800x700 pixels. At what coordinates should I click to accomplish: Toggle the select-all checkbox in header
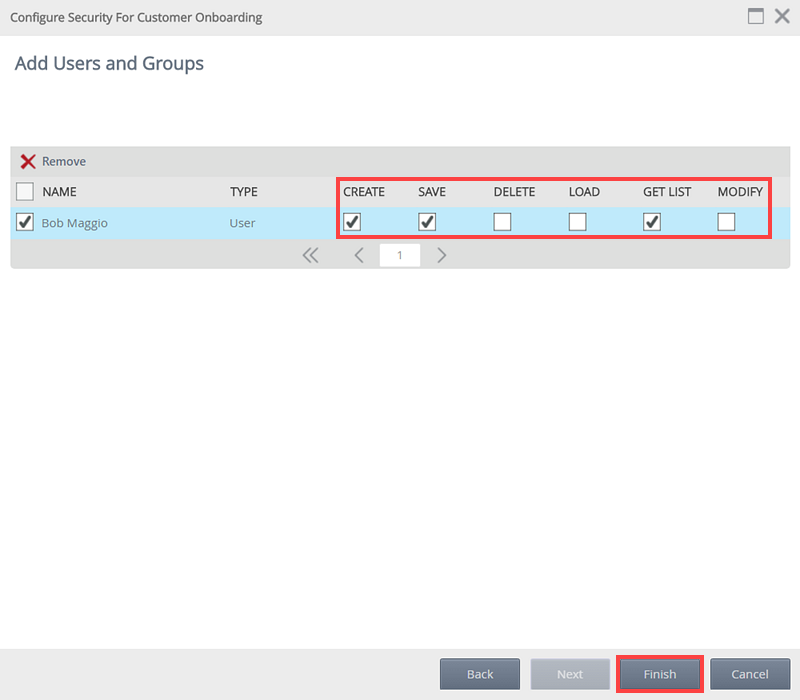click(x=25, y=192)
